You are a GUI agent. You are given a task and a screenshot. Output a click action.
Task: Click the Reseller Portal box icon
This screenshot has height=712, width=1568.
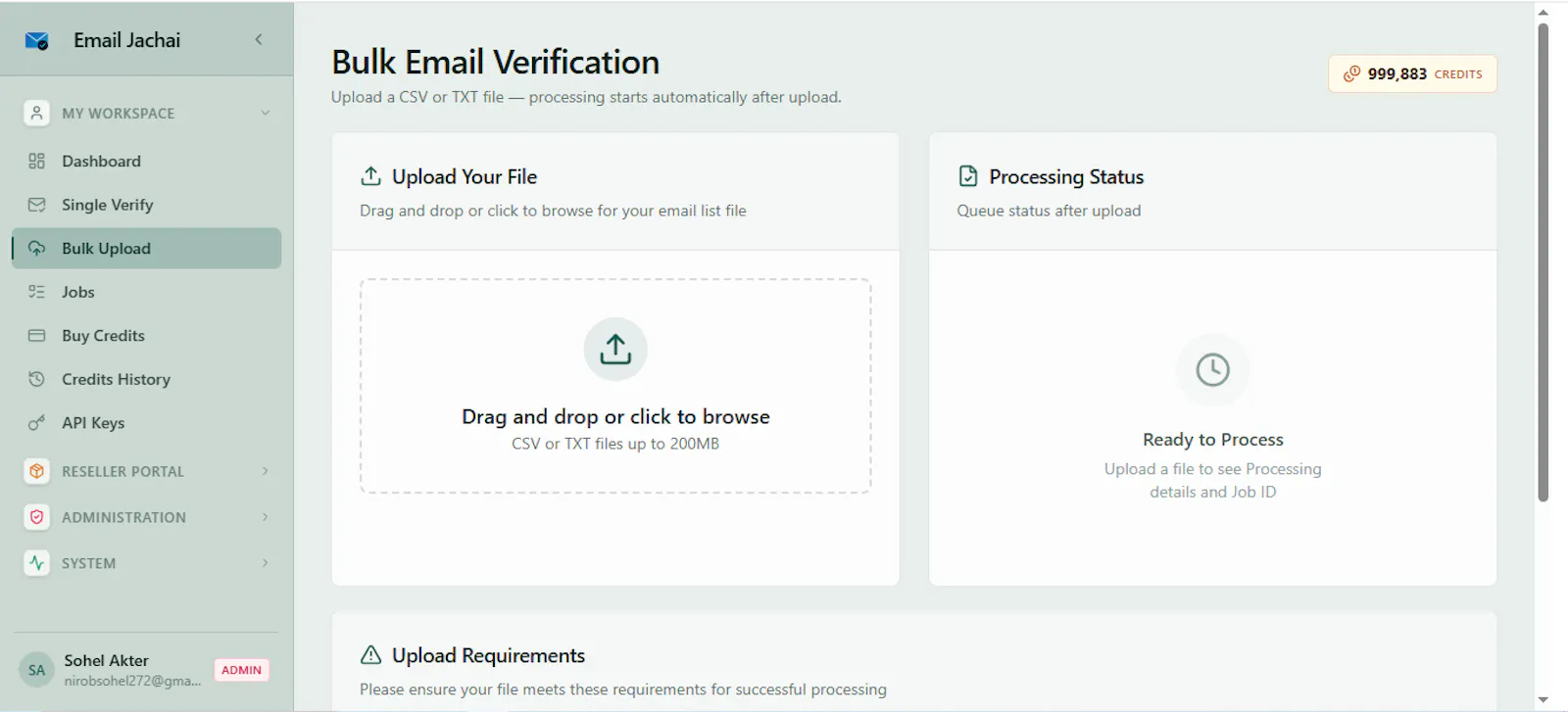pos(36,471)
